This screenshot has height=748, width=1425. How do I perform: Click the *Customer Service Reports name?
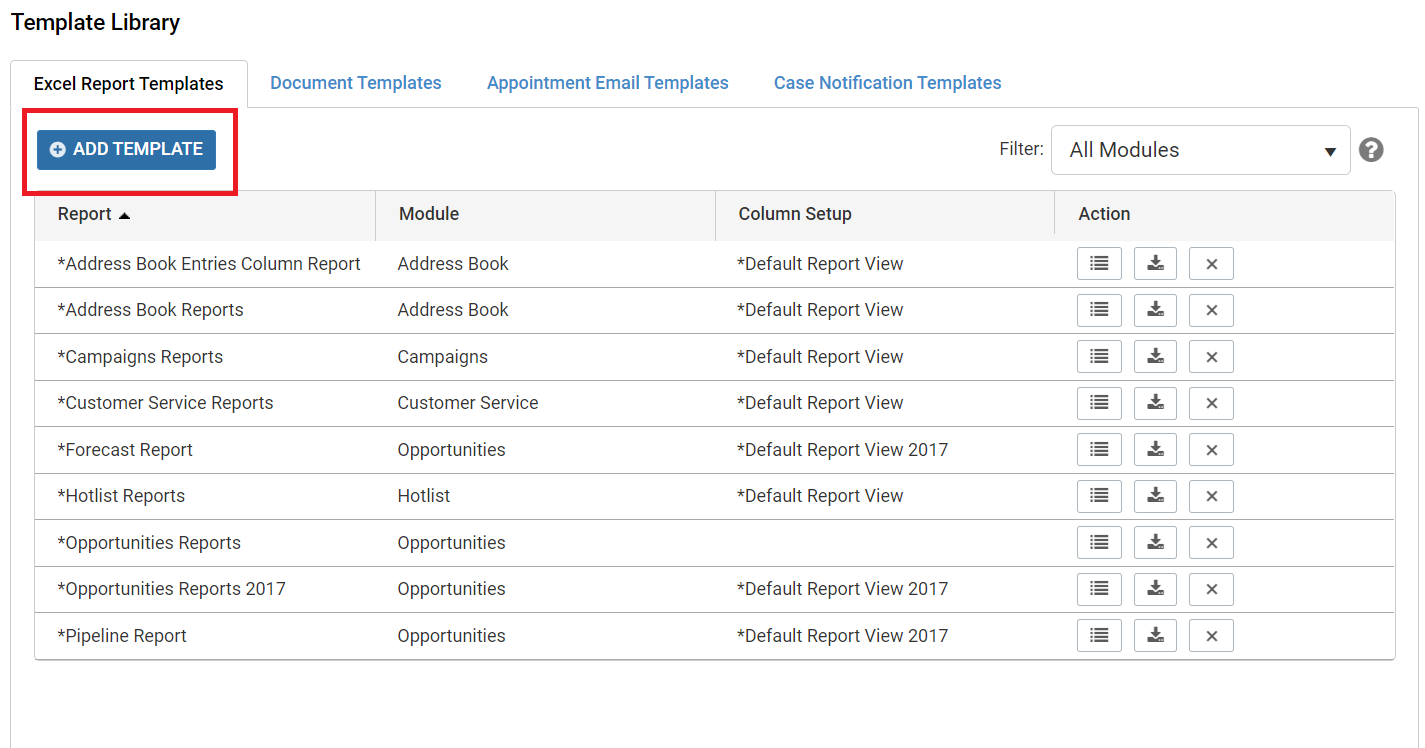point(165,403)
